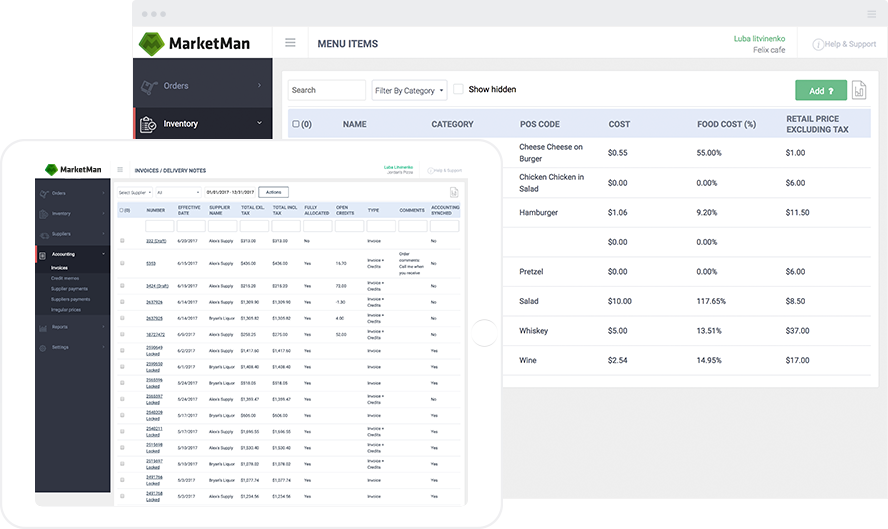Image resolution: width=888 pixels, height=529 pixels.
Task: Open Irregular prices submenu item on tablet
Action: coord(66,310)
